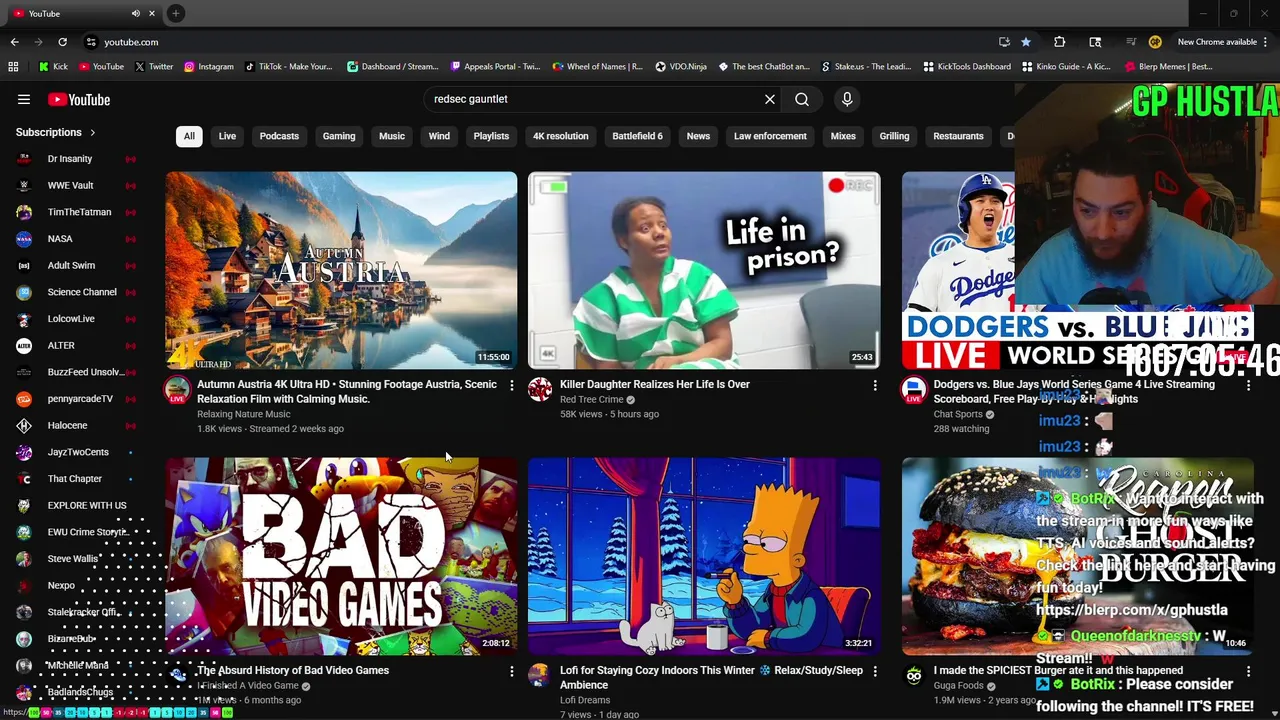Image resolution: width=1280 pixels, height=720 pixels.
Task: Clear the search box with the X icon
Action: click(x=770, y=99)
